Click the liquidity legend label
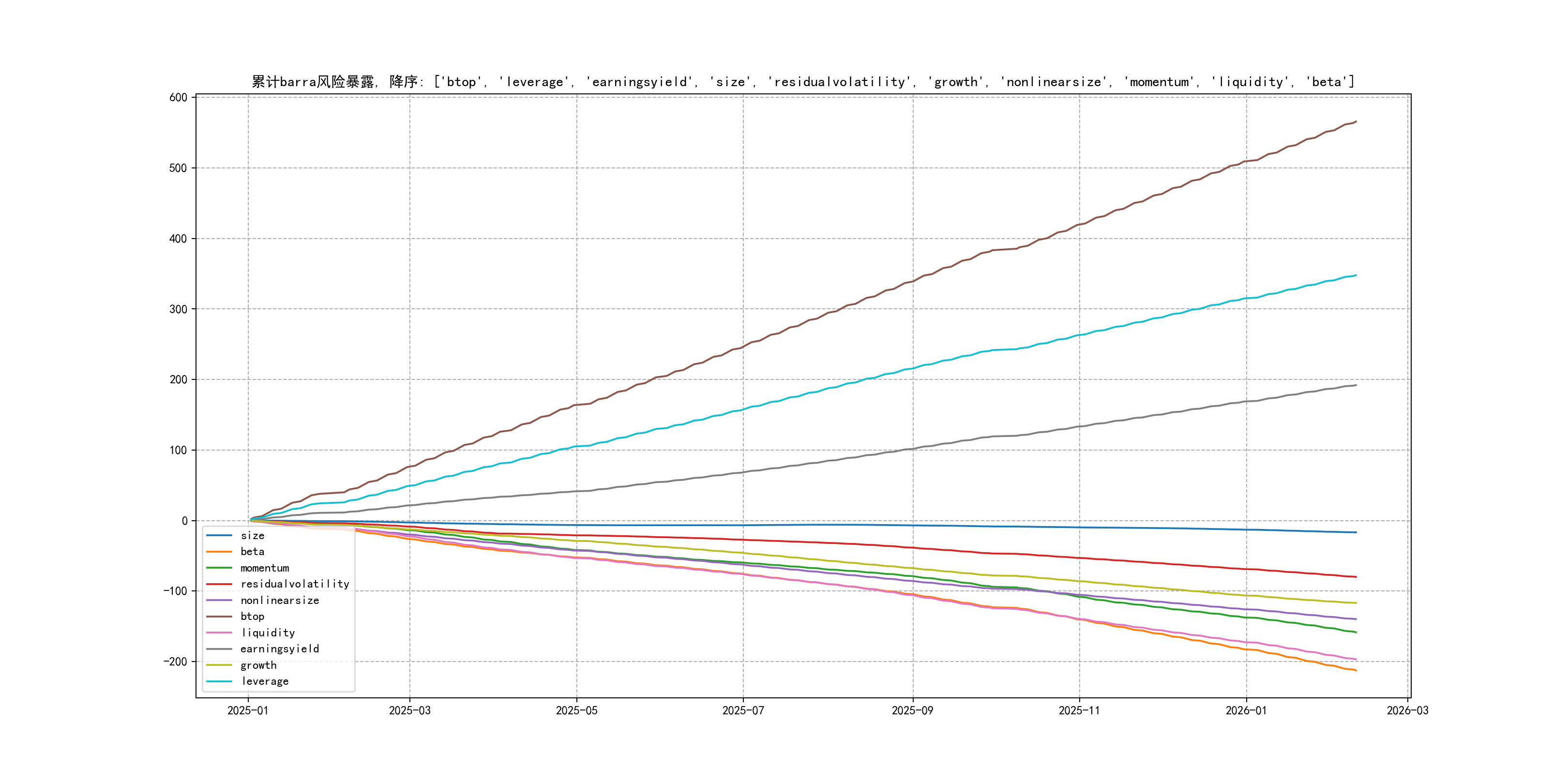This screenshot has width=1568, height=784. [x=268, y=633]
